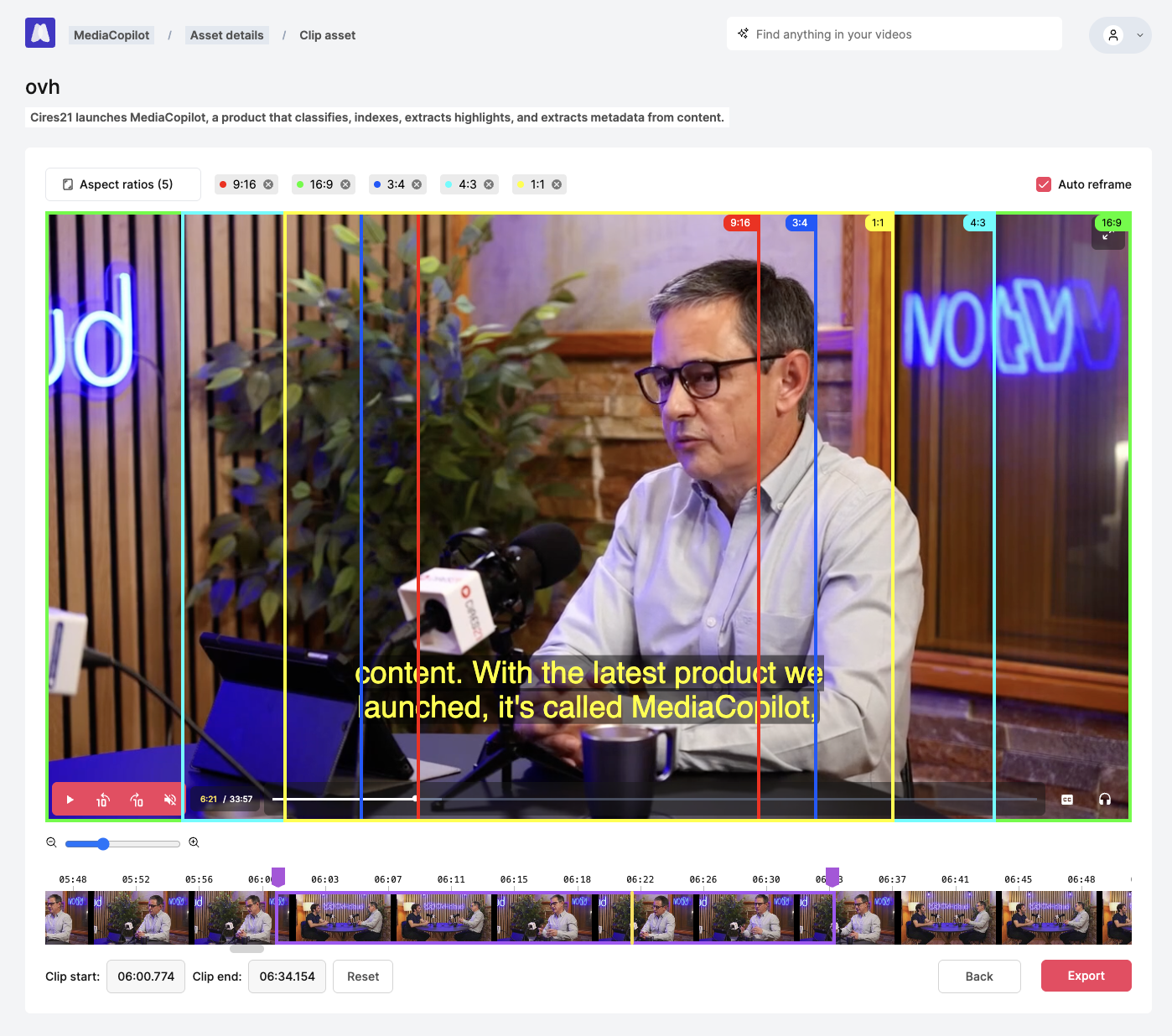Open the user profile avatar

point(1113,35)
